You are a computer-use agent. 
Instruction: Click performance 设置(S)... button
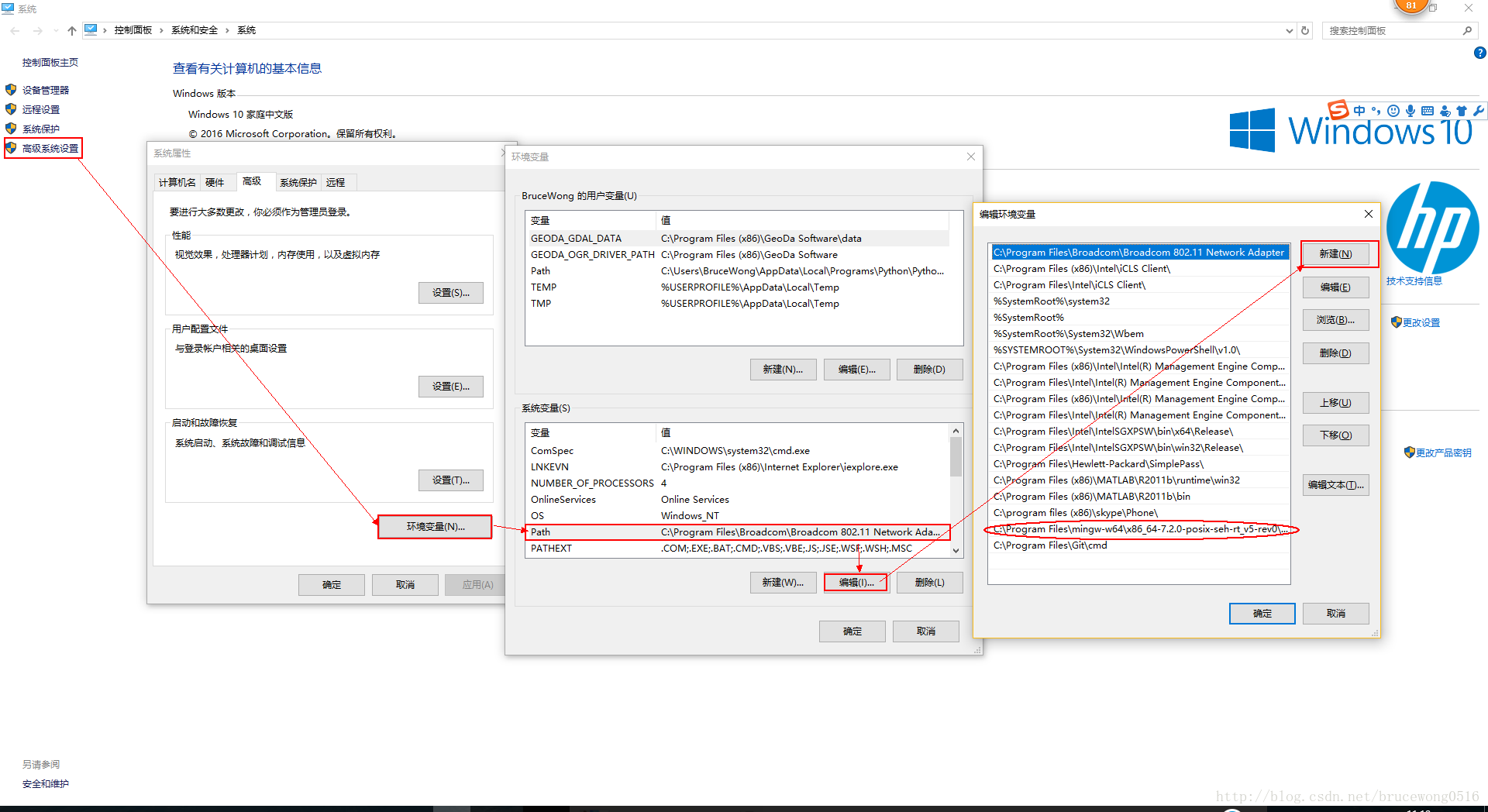point(451,292)
